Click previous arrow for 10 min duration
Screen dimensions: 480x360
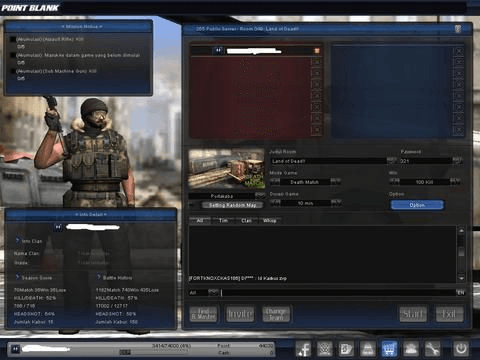(x=275, y=202)
